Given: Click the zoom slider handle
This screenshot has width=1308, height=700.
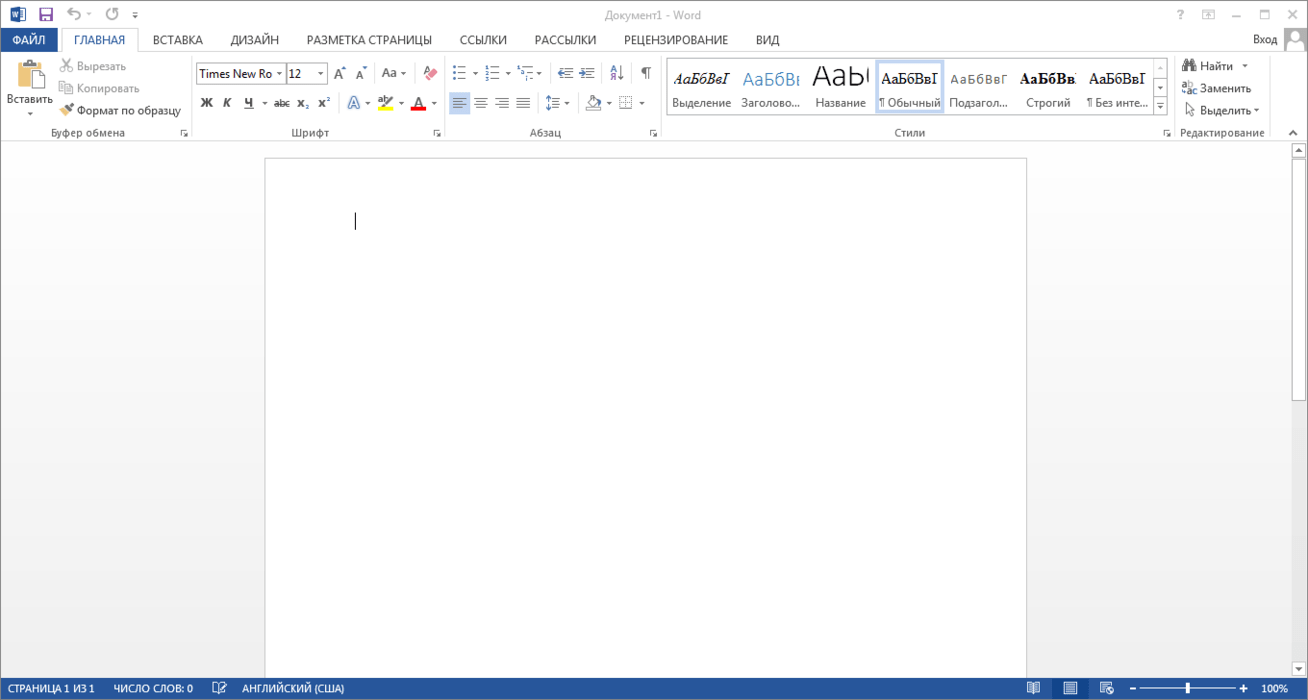Looking at the screenshot, I should 1187,688.
